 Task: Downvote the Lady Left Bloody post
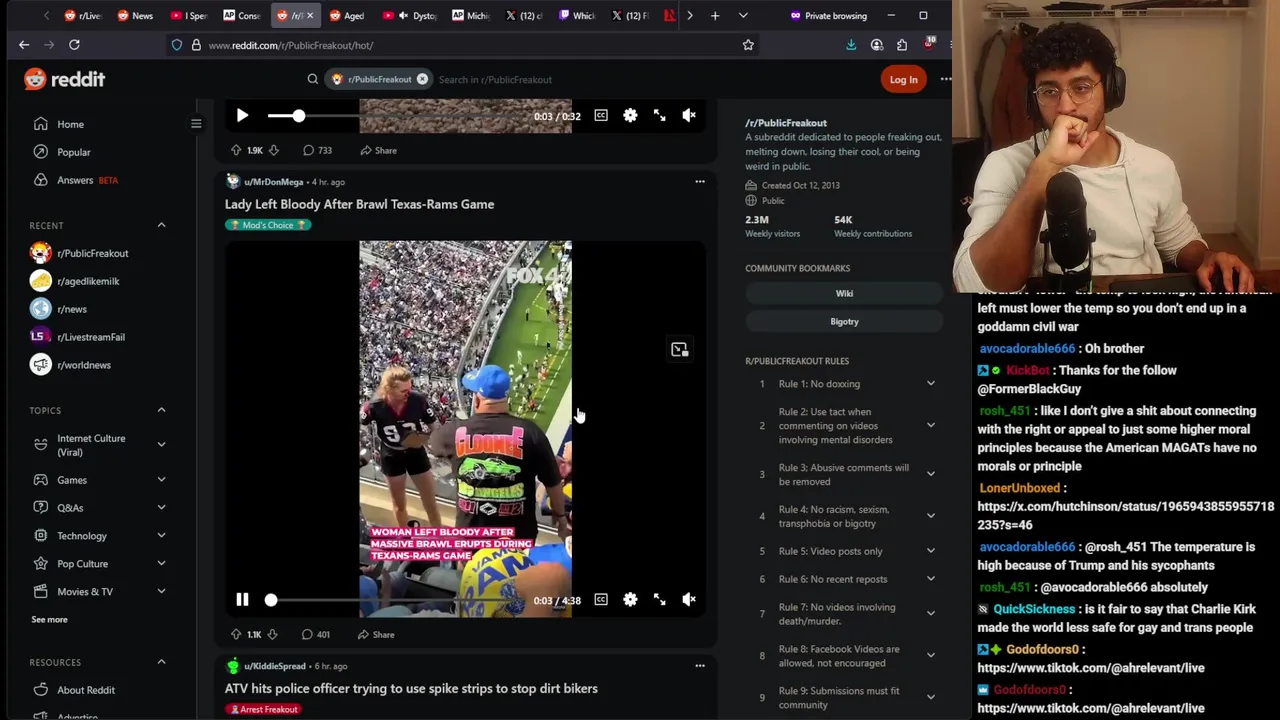pyautogui.click(x=272, y=634)
